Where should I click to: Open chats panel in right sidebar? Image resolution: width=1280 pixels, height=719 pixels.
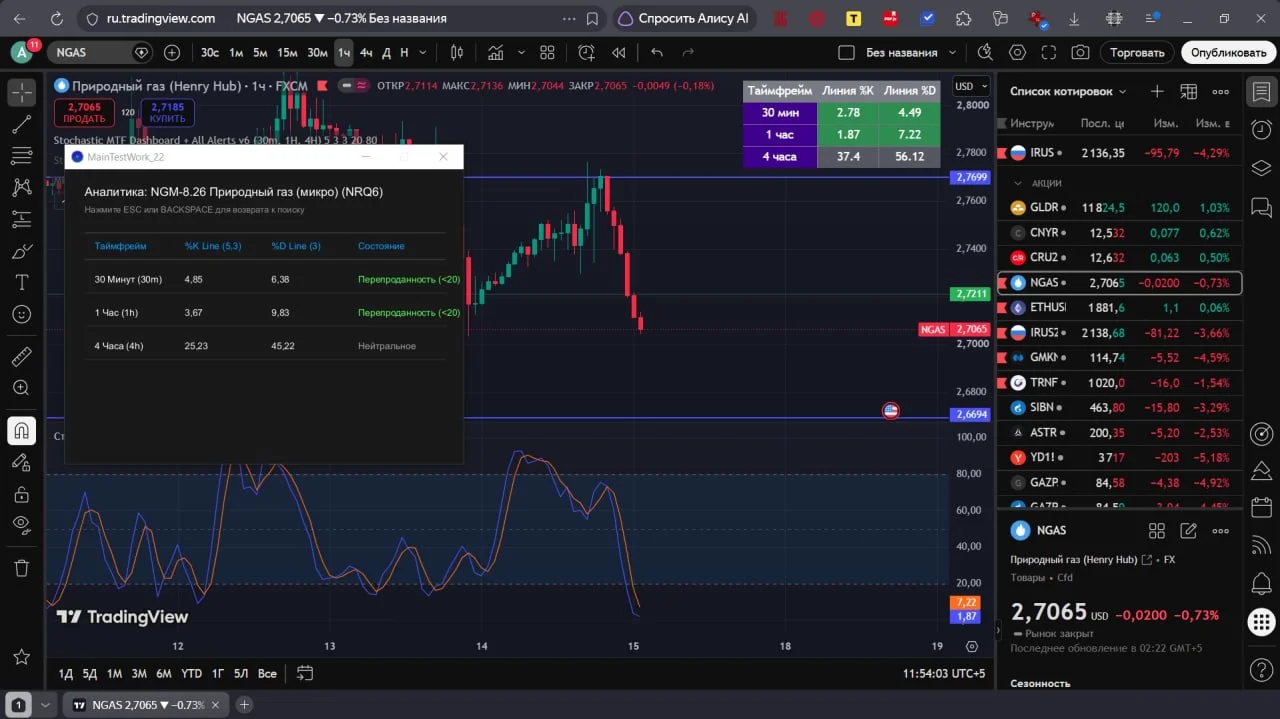(x=1261, y=207)
